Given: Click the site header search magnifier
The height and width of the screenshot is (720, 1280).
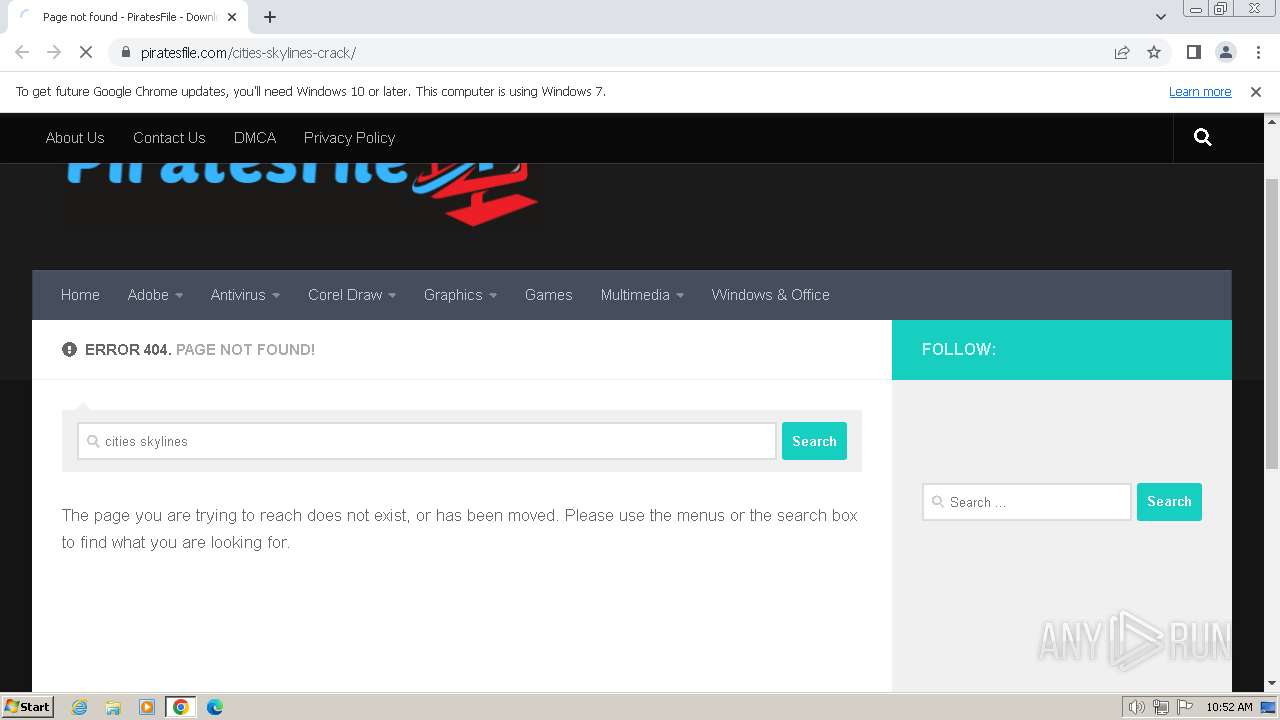Looking at the screenshot, I should [x=1203, y=138].
